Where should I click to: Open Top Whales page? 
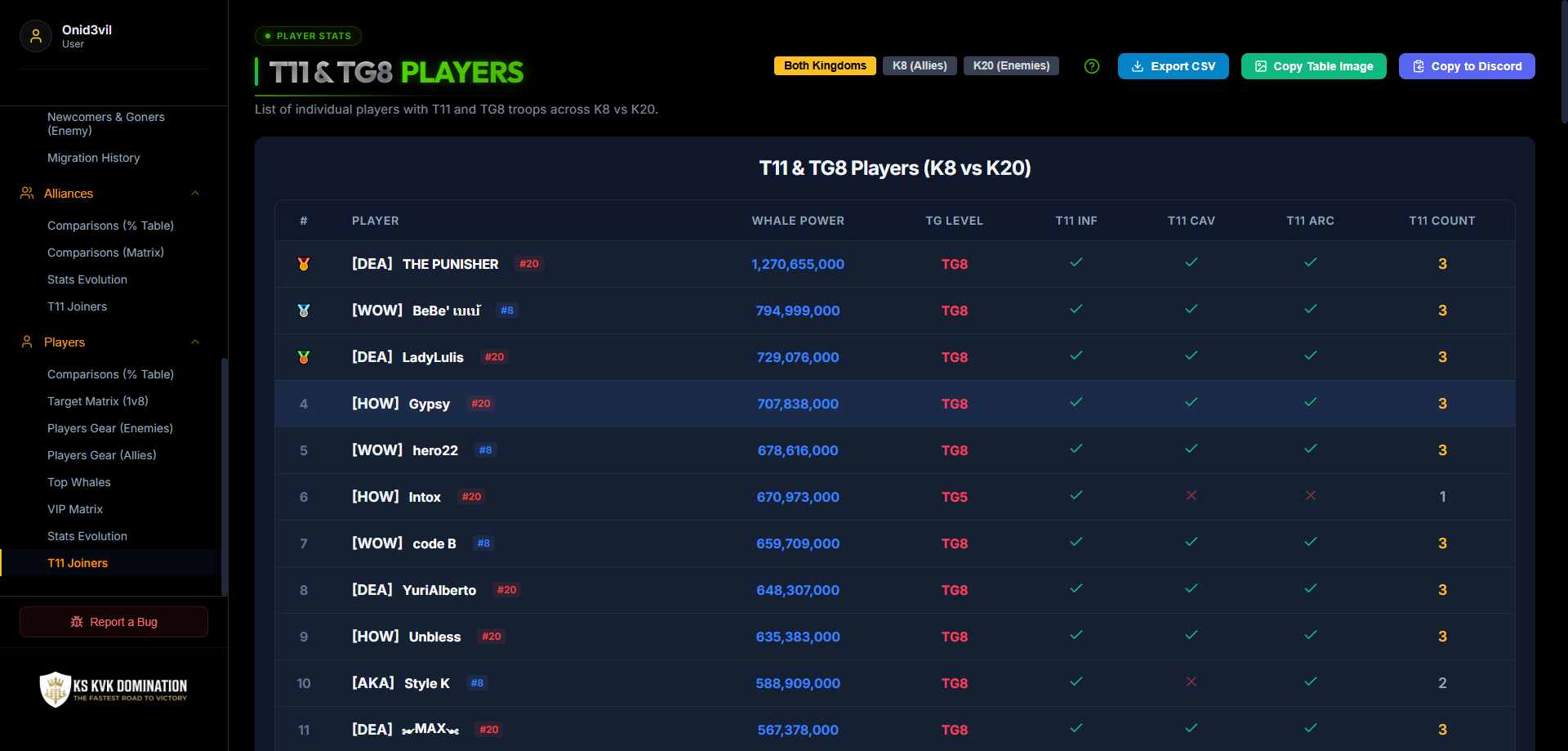click(79, 482)
